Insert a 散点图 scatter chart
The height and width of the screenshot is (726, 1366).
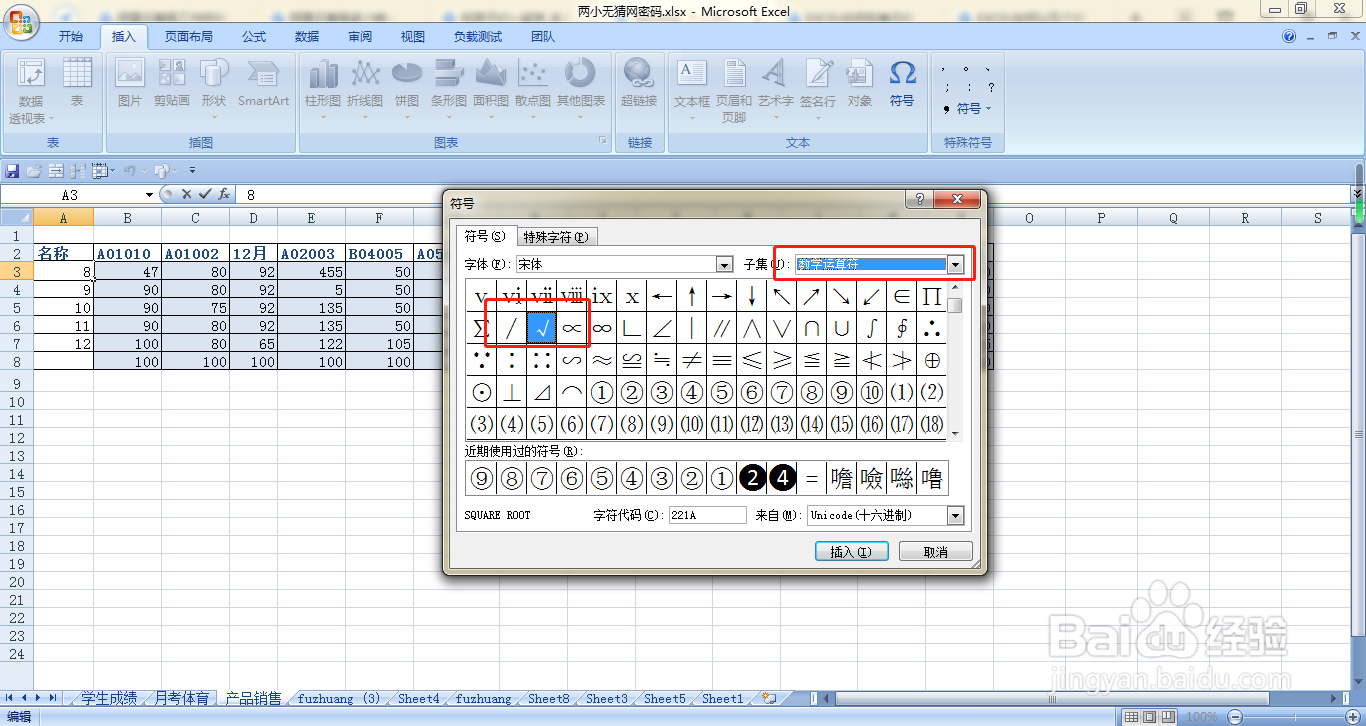click(x=533, y=88)
